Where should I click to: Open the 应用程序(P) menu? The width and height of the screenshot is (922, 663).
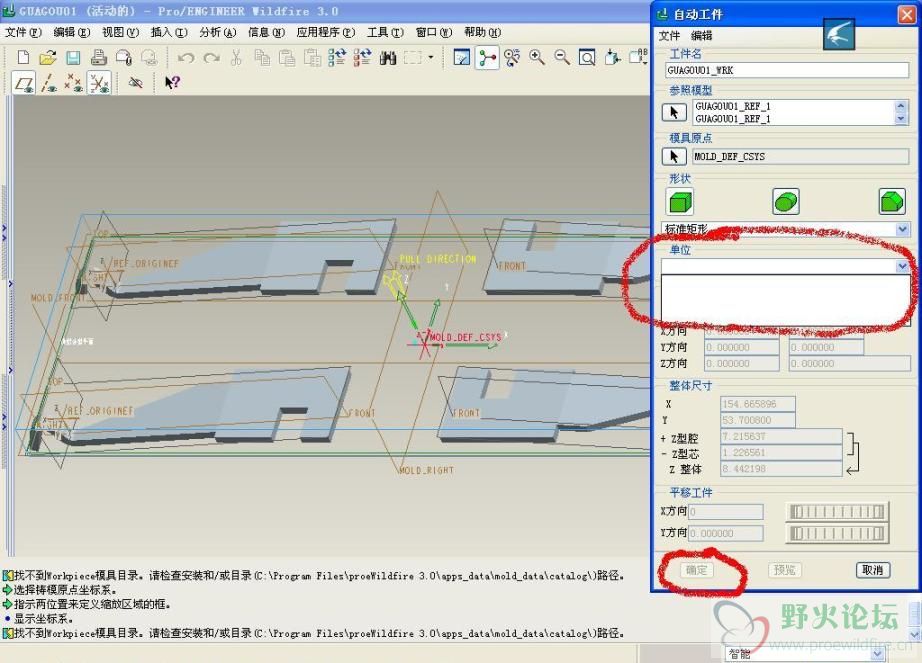click(326, 32)
